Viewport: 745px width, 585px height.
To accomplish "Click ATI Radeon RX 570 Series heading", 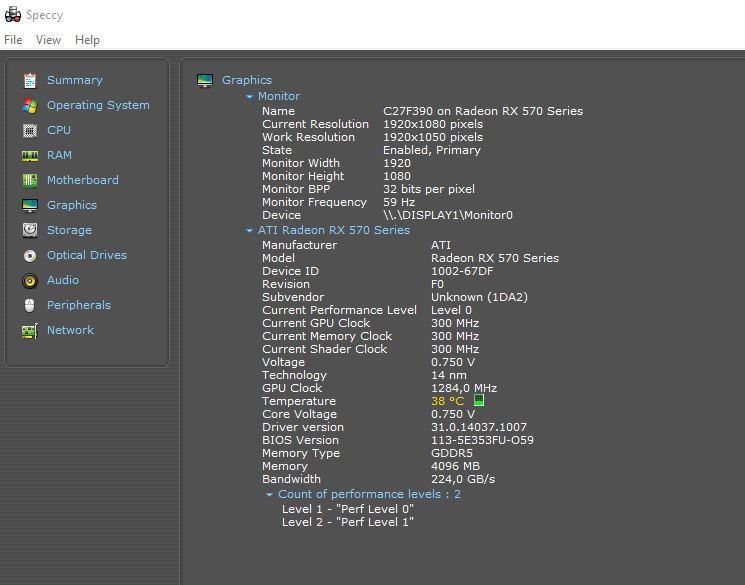I will (x=334, y=230).
